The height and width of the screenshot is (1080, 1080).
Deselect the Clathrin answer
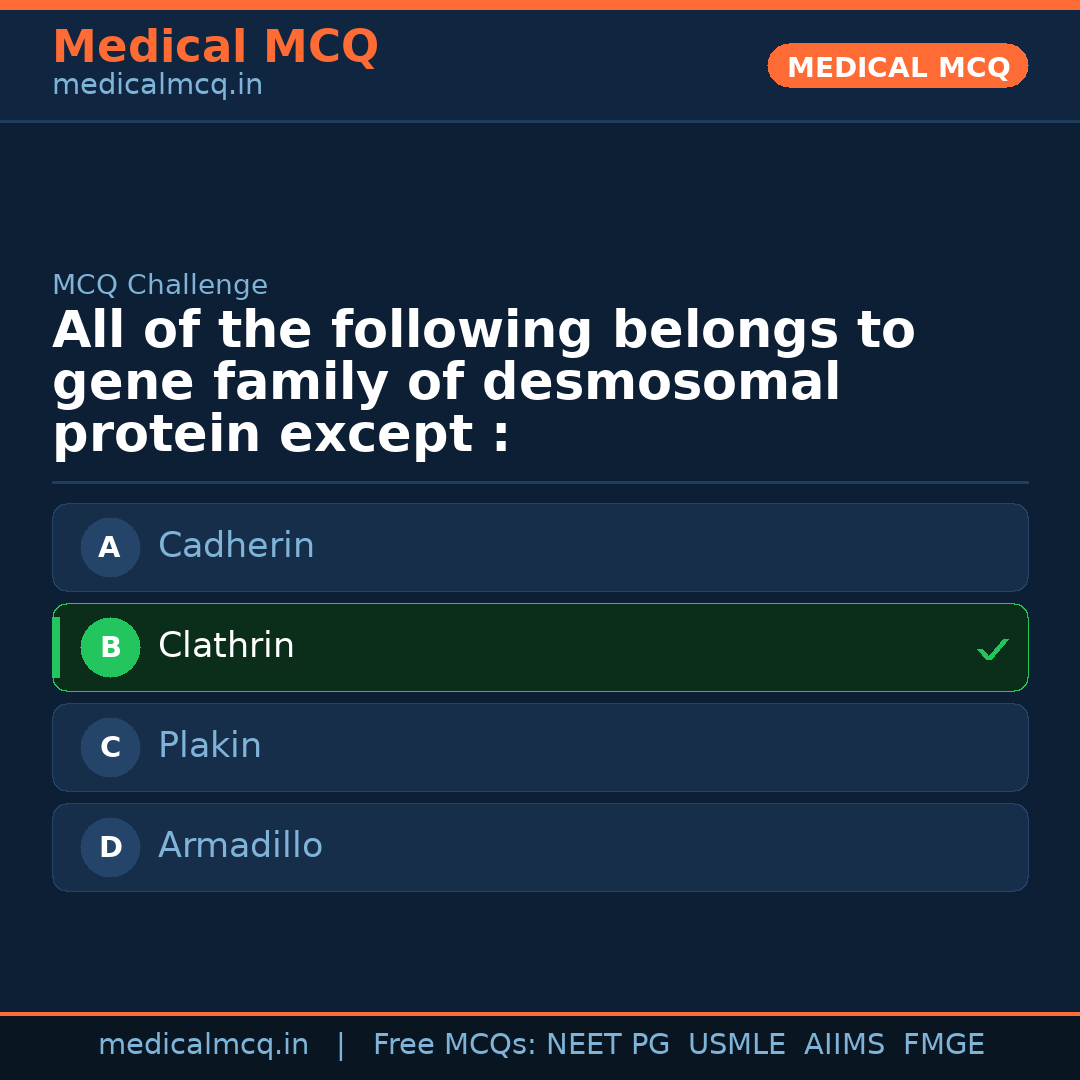click(540, 647)
